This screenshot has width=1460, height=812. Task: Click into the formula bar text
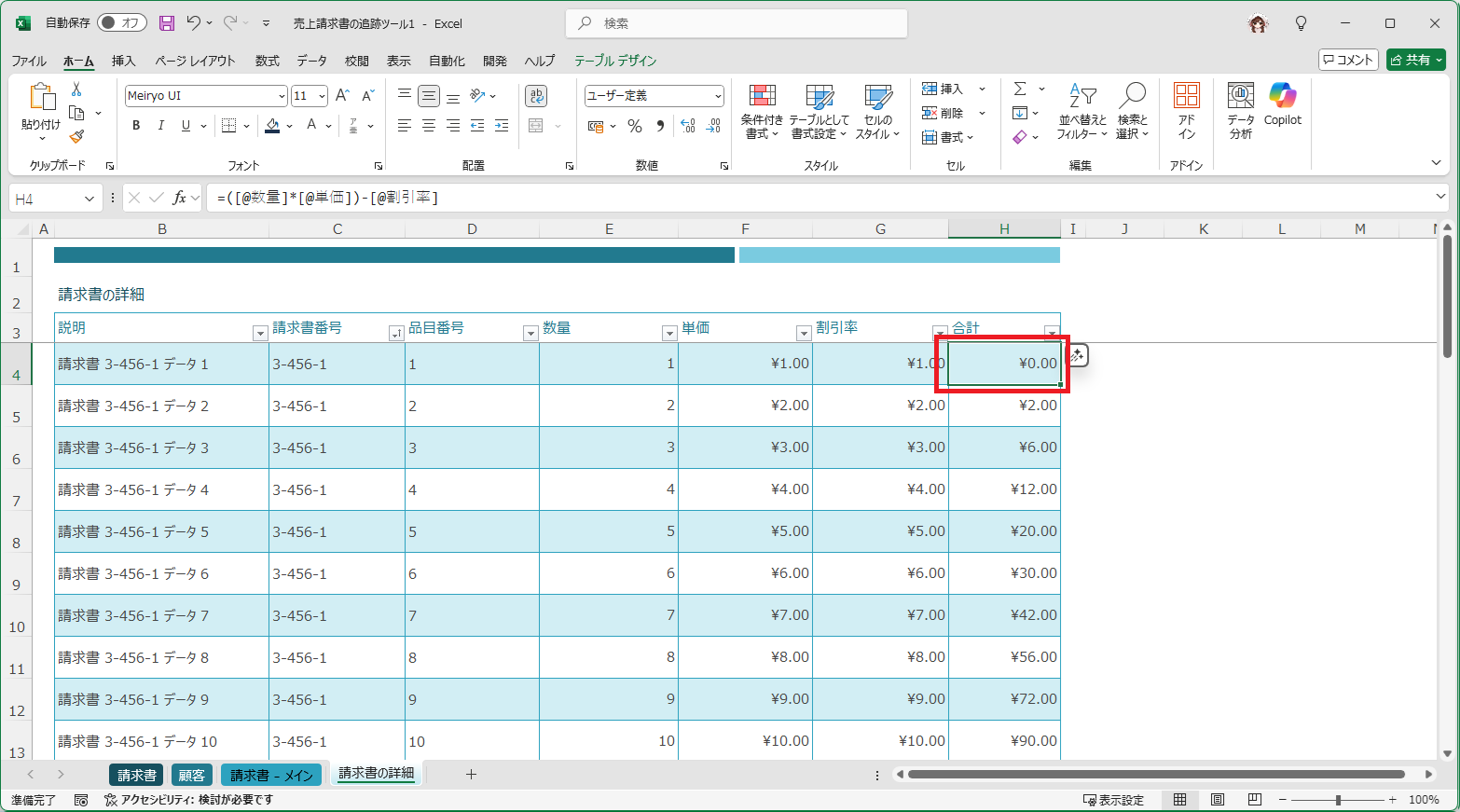click(x=820, y=198)
